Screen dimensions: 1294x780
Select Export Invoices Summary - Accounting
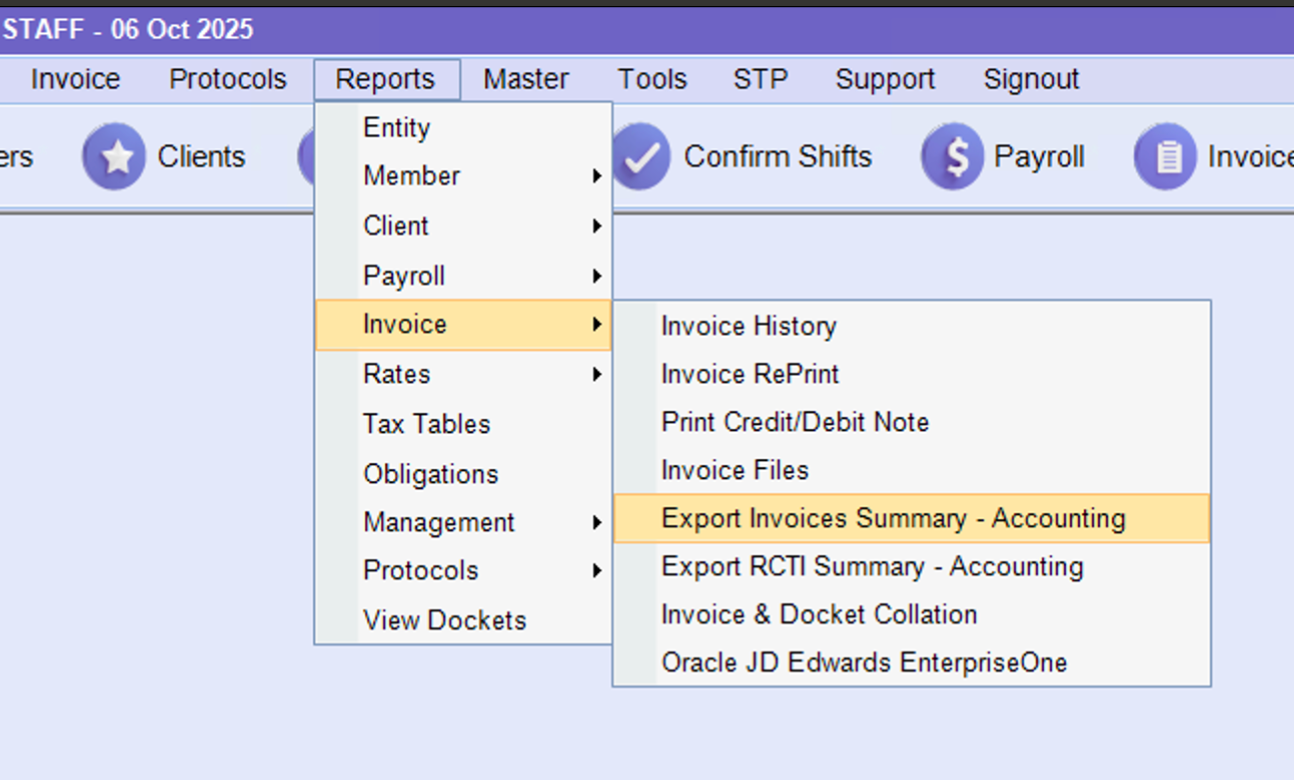coord(893,518)
